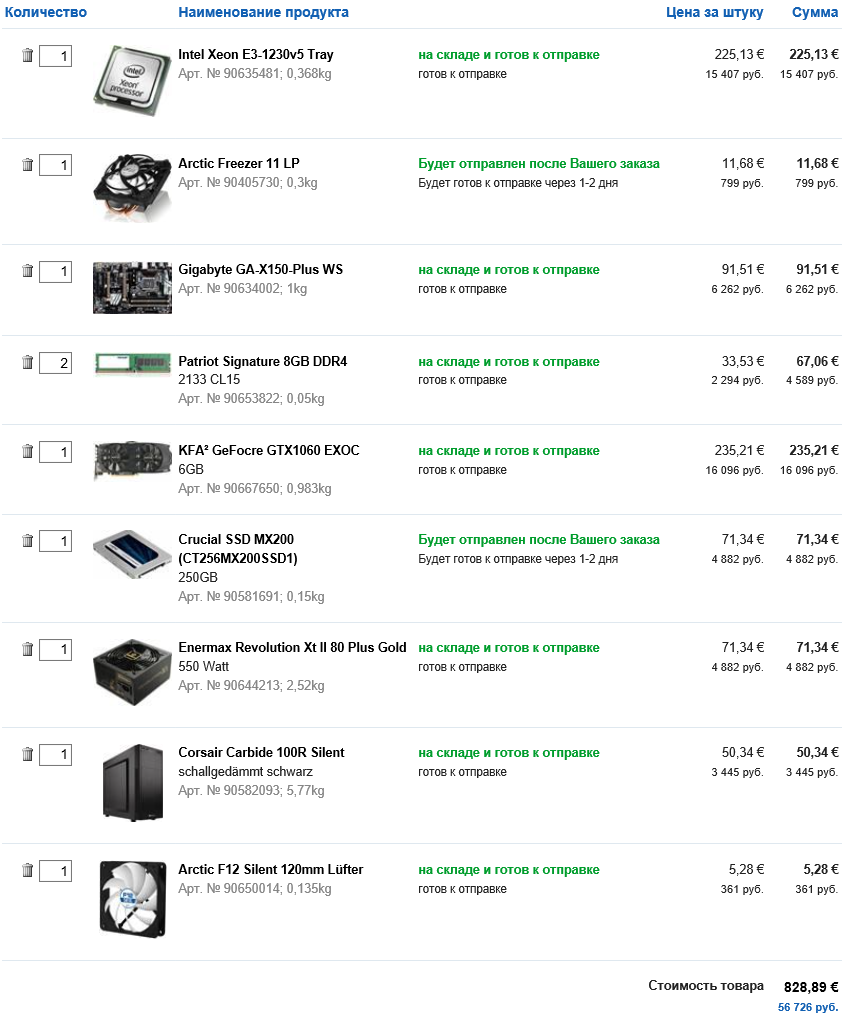Image resolution: width=847 pixels, height=1020 pixels.
Task: Open the Crucial SSD MX200 product image
Action: 132,556
